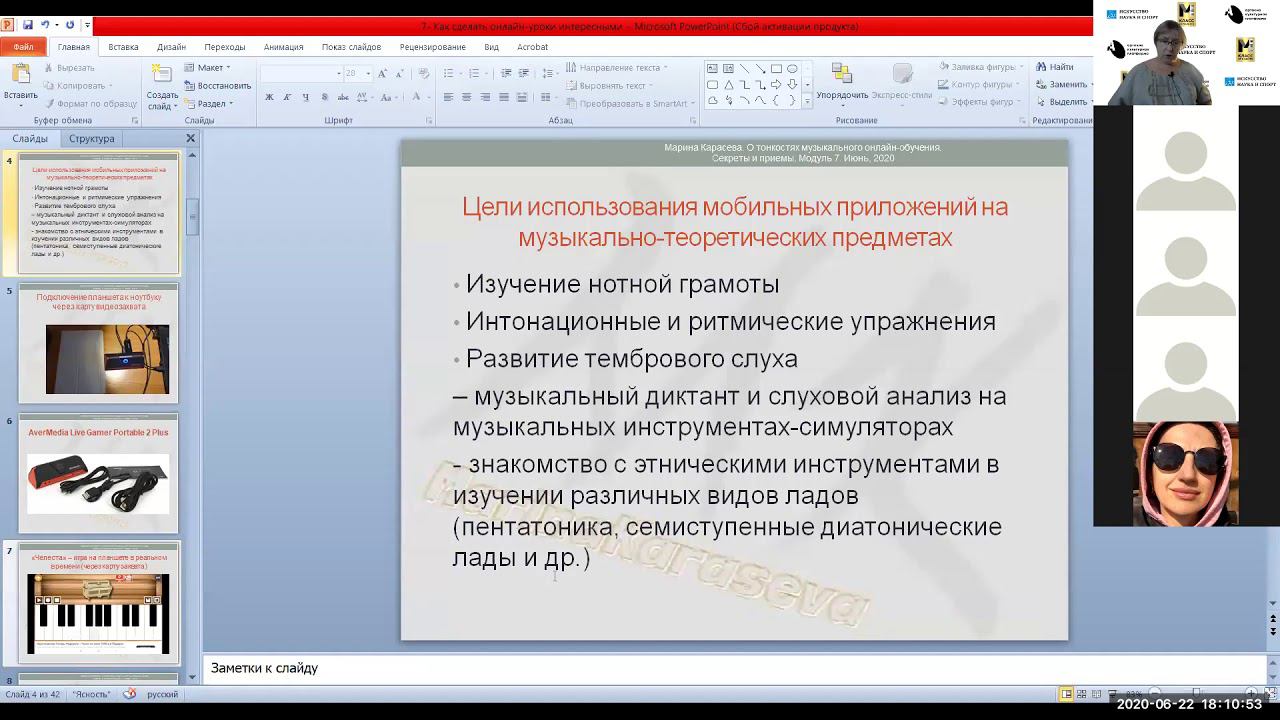This screenshot has width=1280, height=720.
Task: Toggle underline Ч formatting
Action: click(x=305, y=97)
